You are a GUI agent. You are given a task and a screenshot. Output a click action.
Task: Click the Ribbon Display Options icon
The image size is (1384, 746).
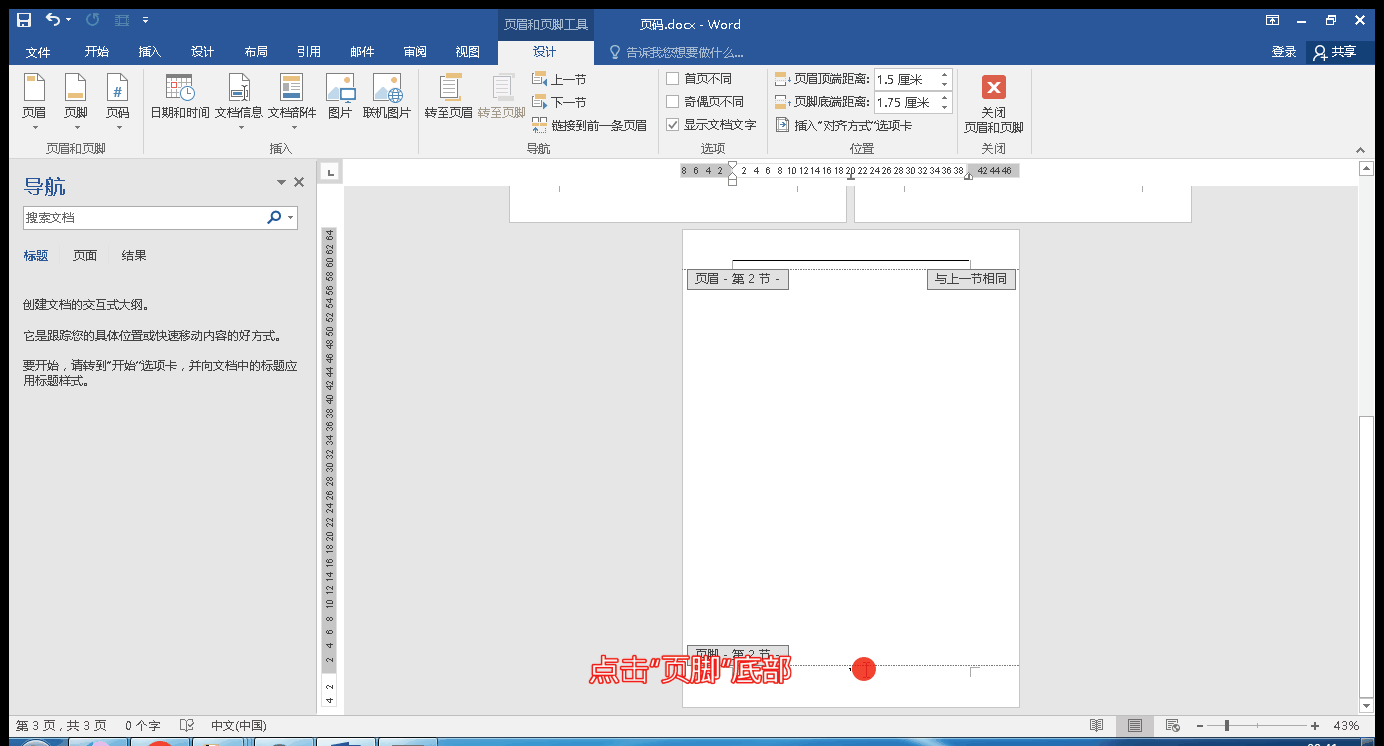1272,20
